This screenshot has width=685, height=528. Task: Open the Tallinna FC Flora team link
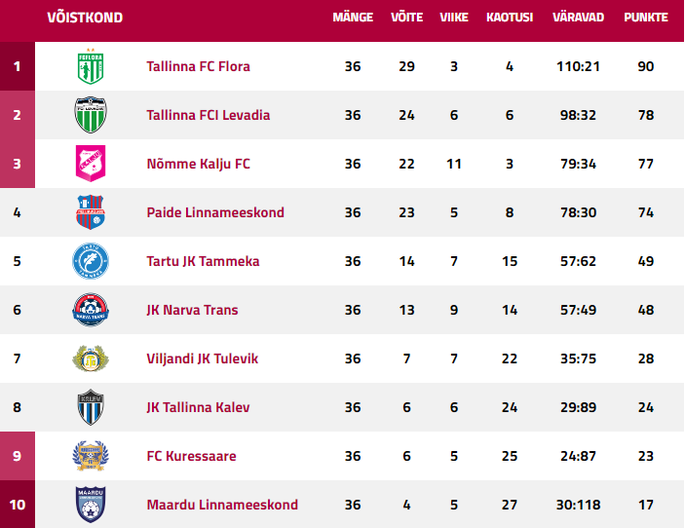click(x=198, y=66)
